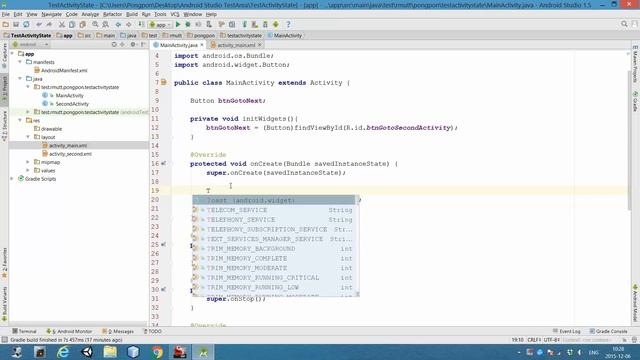640x360 pixels.
Task: Open Gradle side panel on right edge
Action: click(635, 101)
